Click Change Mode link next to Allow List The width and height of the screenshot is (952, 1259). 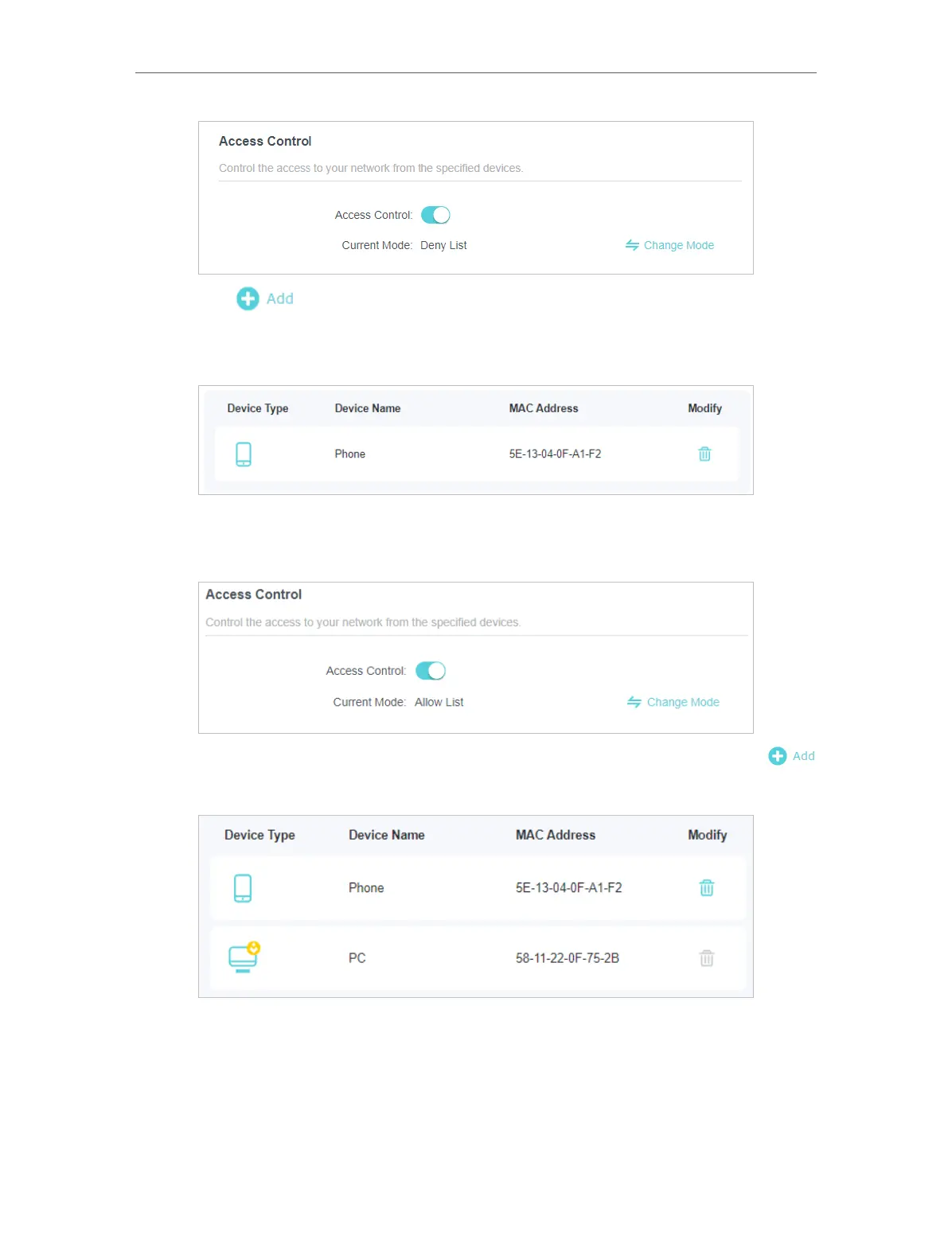tap(683, 702)
